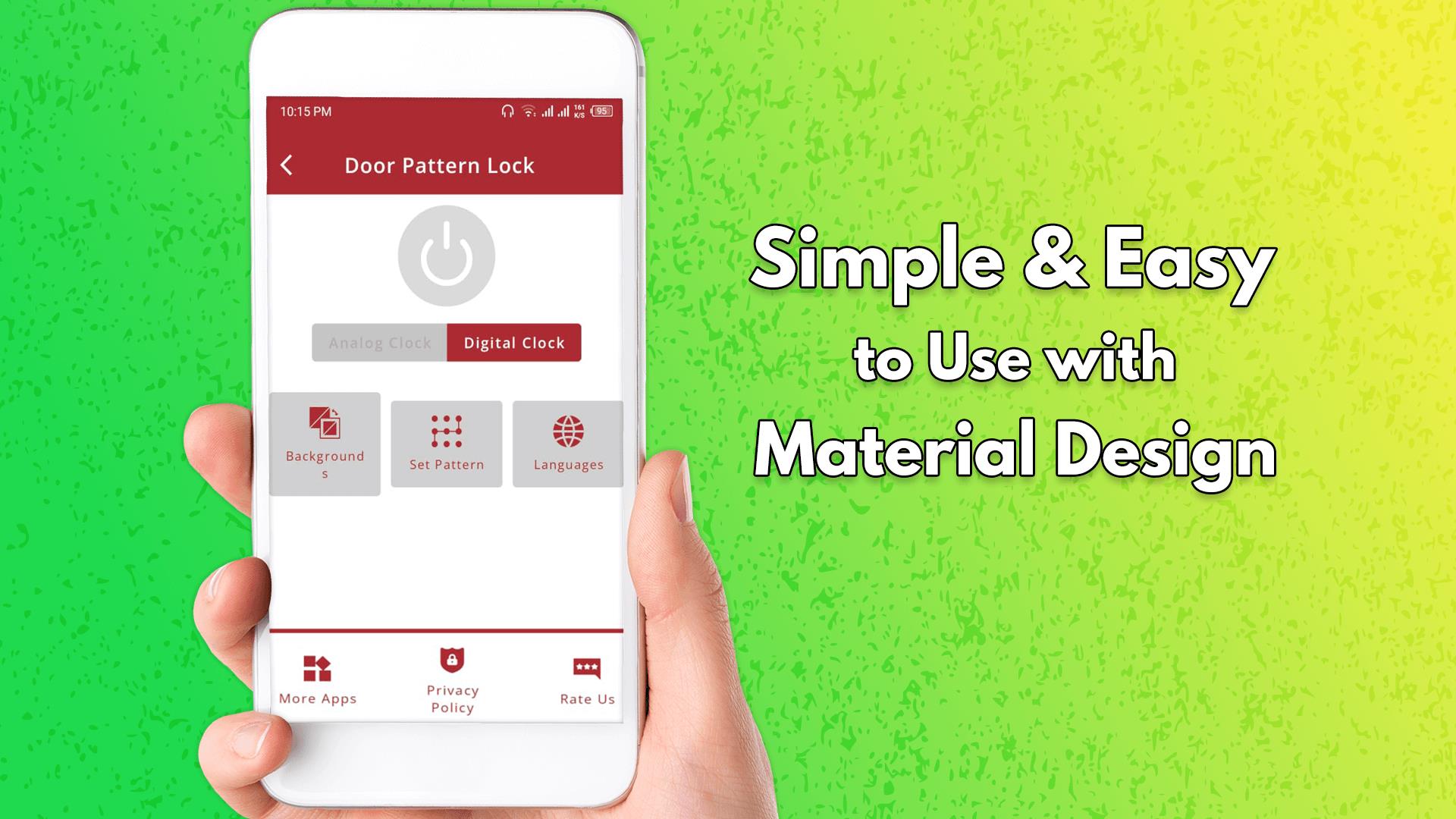Enable the Door Pattern Lock toggle
Image resolution: width=1456 pixels, height=819 pixels.
point(448,256)
